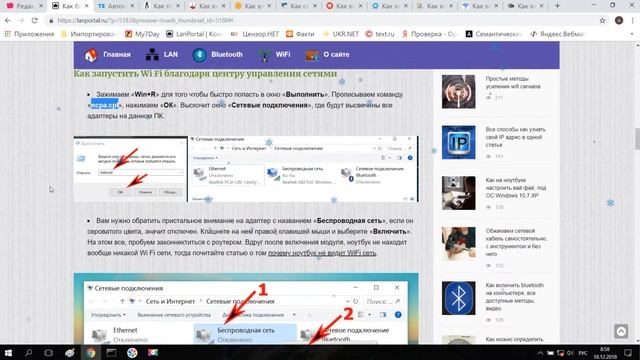
Task: Open article "Простые методы усиления wifi сигнала"
Action: (x=513, y=82)
